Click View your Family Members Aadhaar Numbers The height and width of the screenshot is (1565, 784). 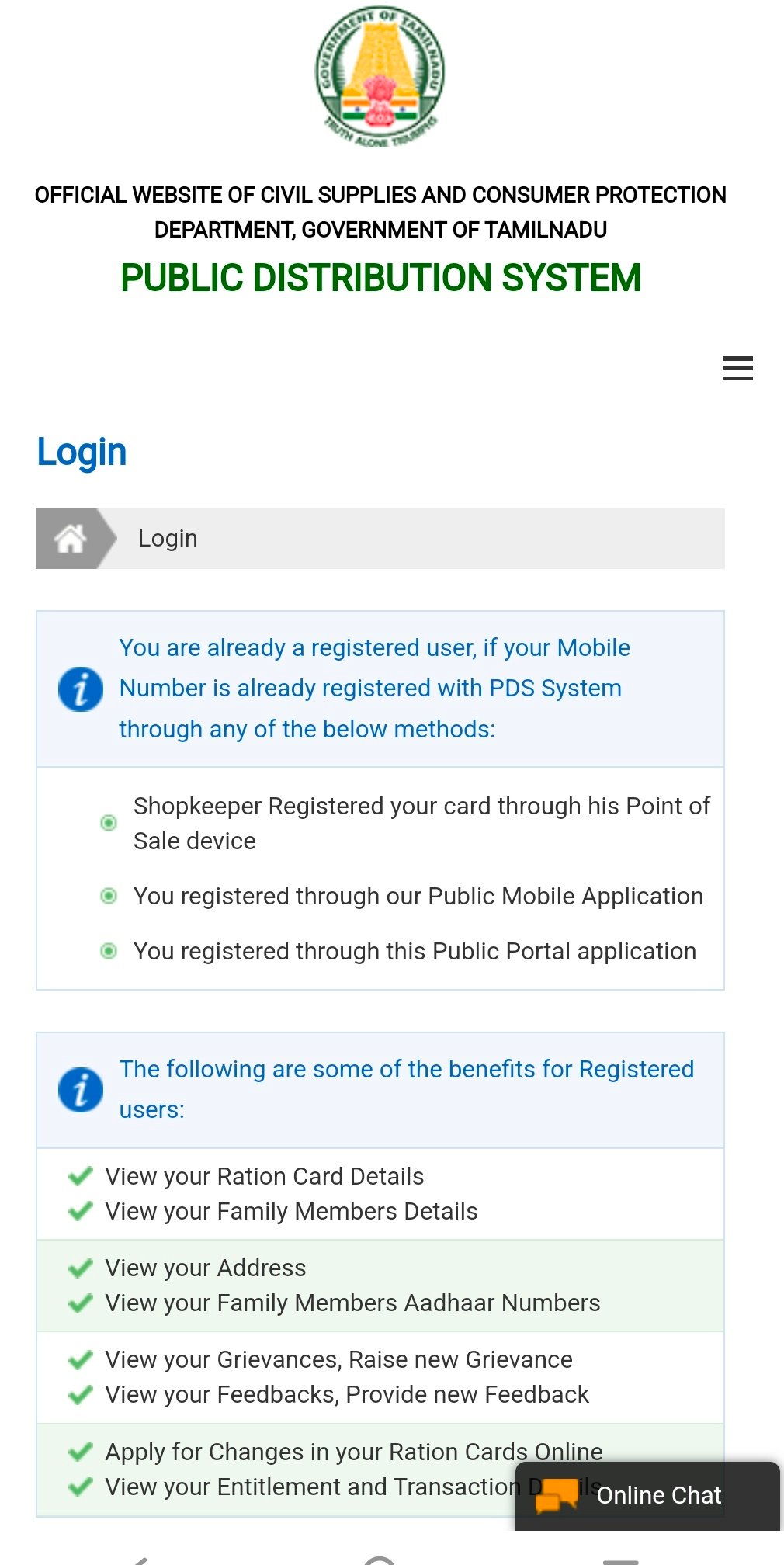[x=352, y=1303]
